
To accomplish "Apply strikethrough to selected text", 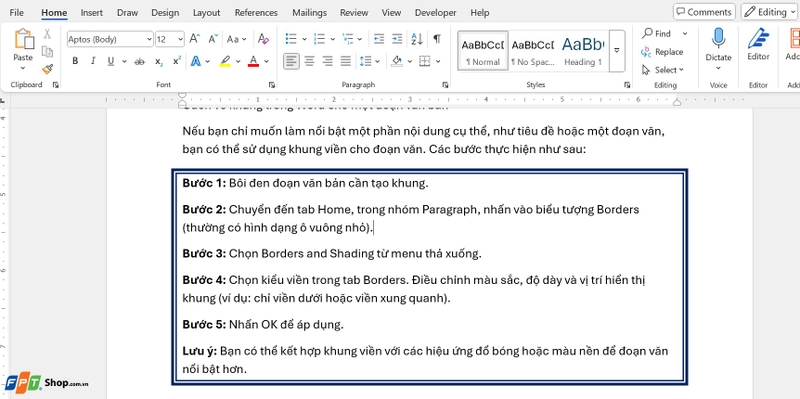I will tap(139, 62).
